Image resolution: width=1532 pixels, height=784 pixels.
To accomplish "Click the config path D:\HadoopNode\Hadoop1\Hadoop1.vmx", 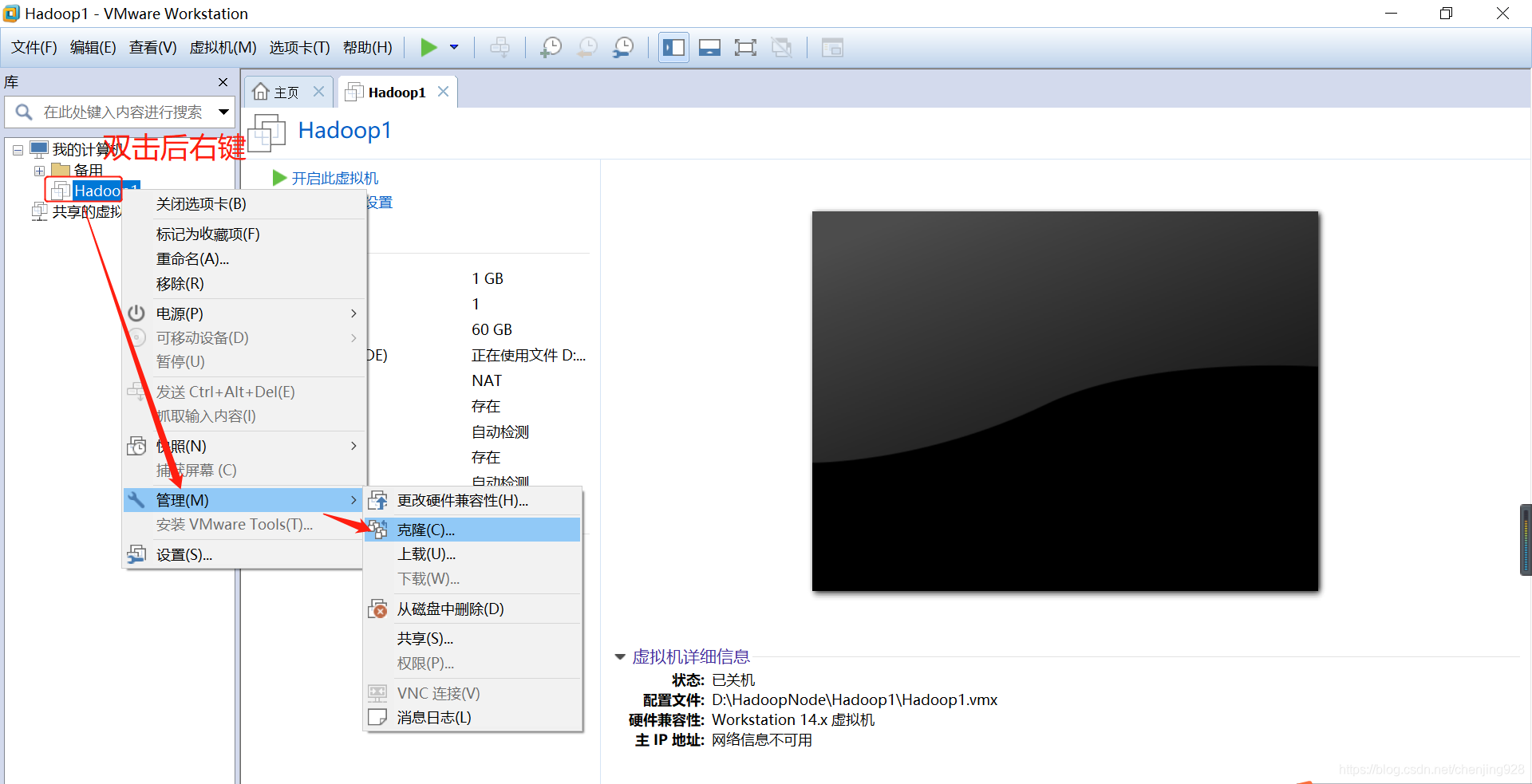I will (855, 700).
